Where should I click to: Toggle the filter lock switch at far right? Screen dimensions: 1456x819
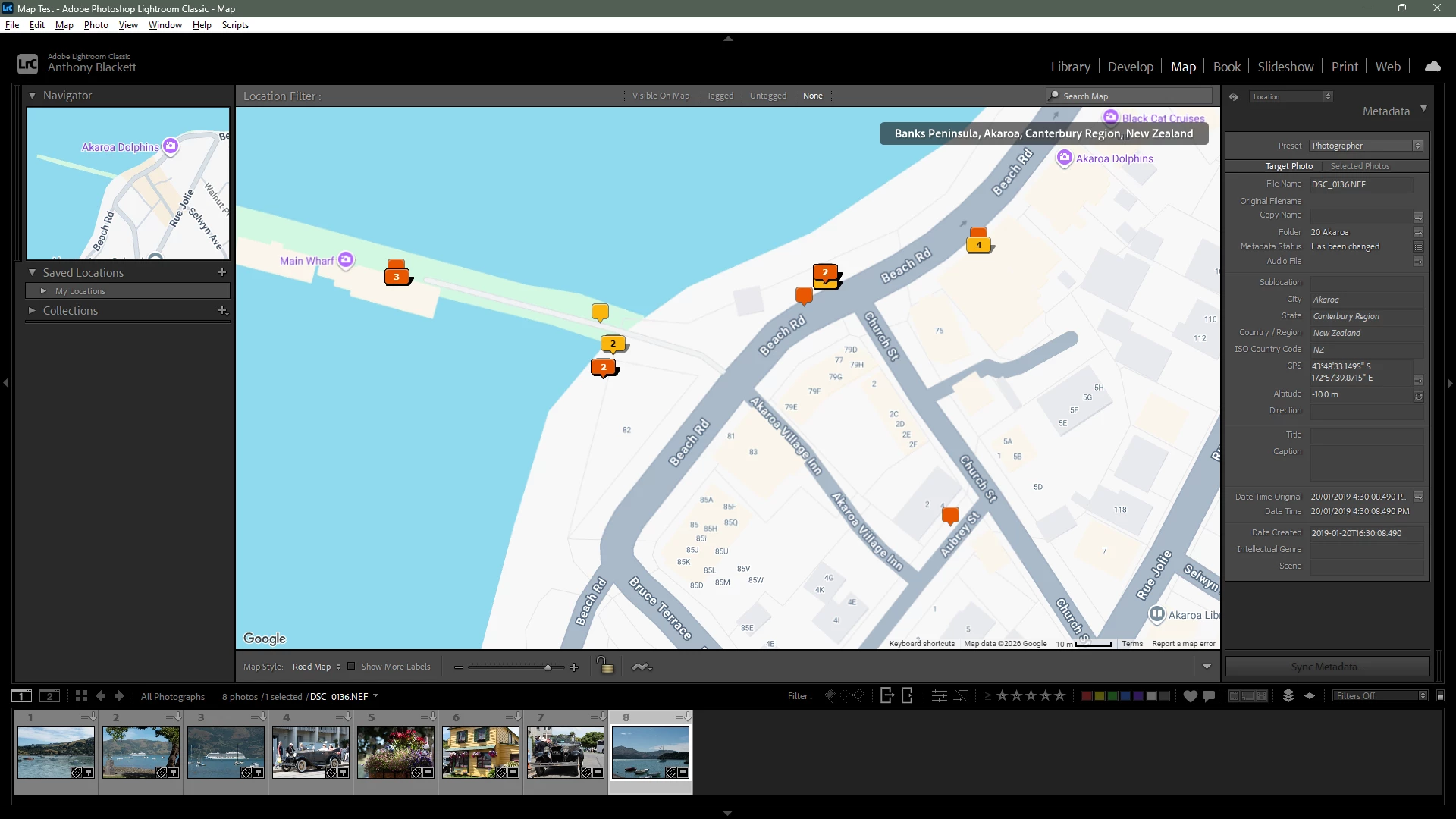click(x=1441, y=696)
